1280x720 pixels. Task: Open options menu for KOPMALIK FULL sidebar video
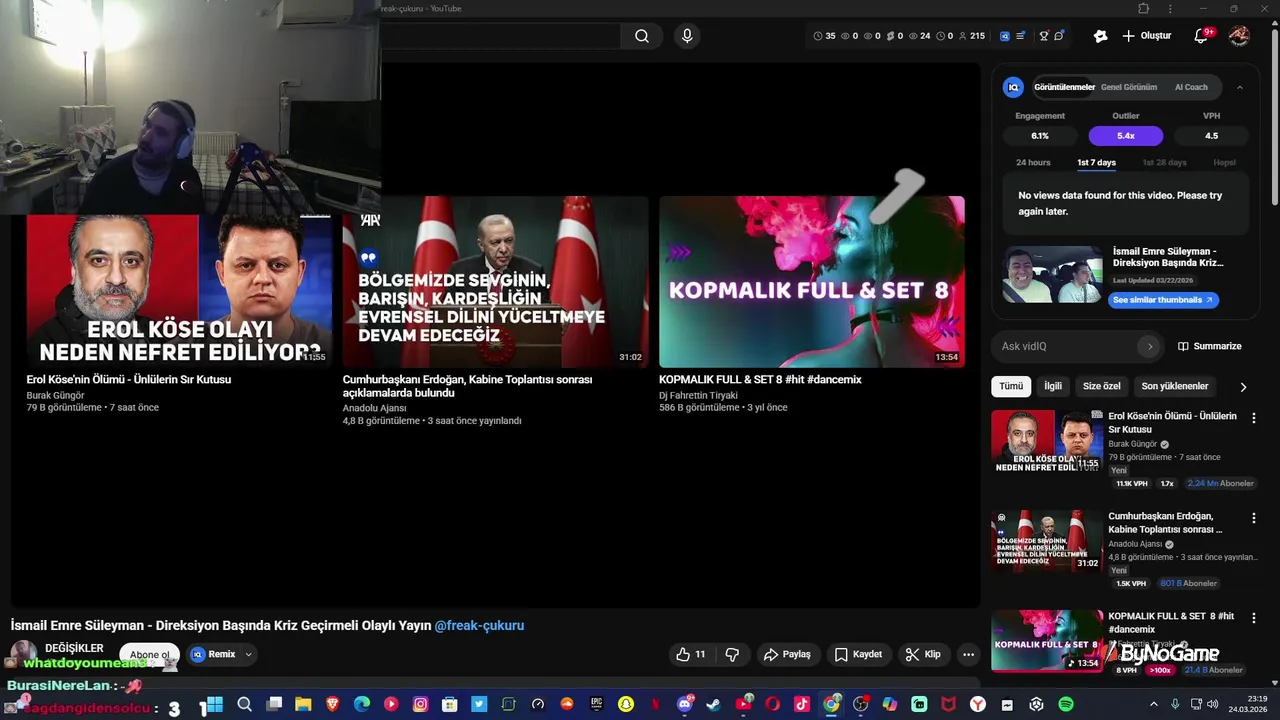coord(1254,618)
